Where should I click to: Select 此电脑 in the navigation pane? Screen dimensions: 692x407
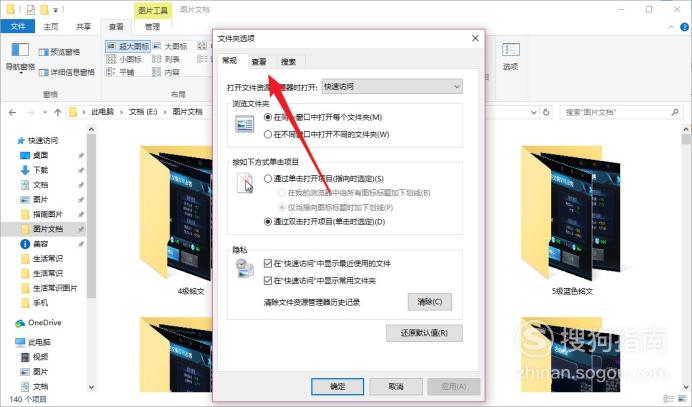[x=39, y=342]
